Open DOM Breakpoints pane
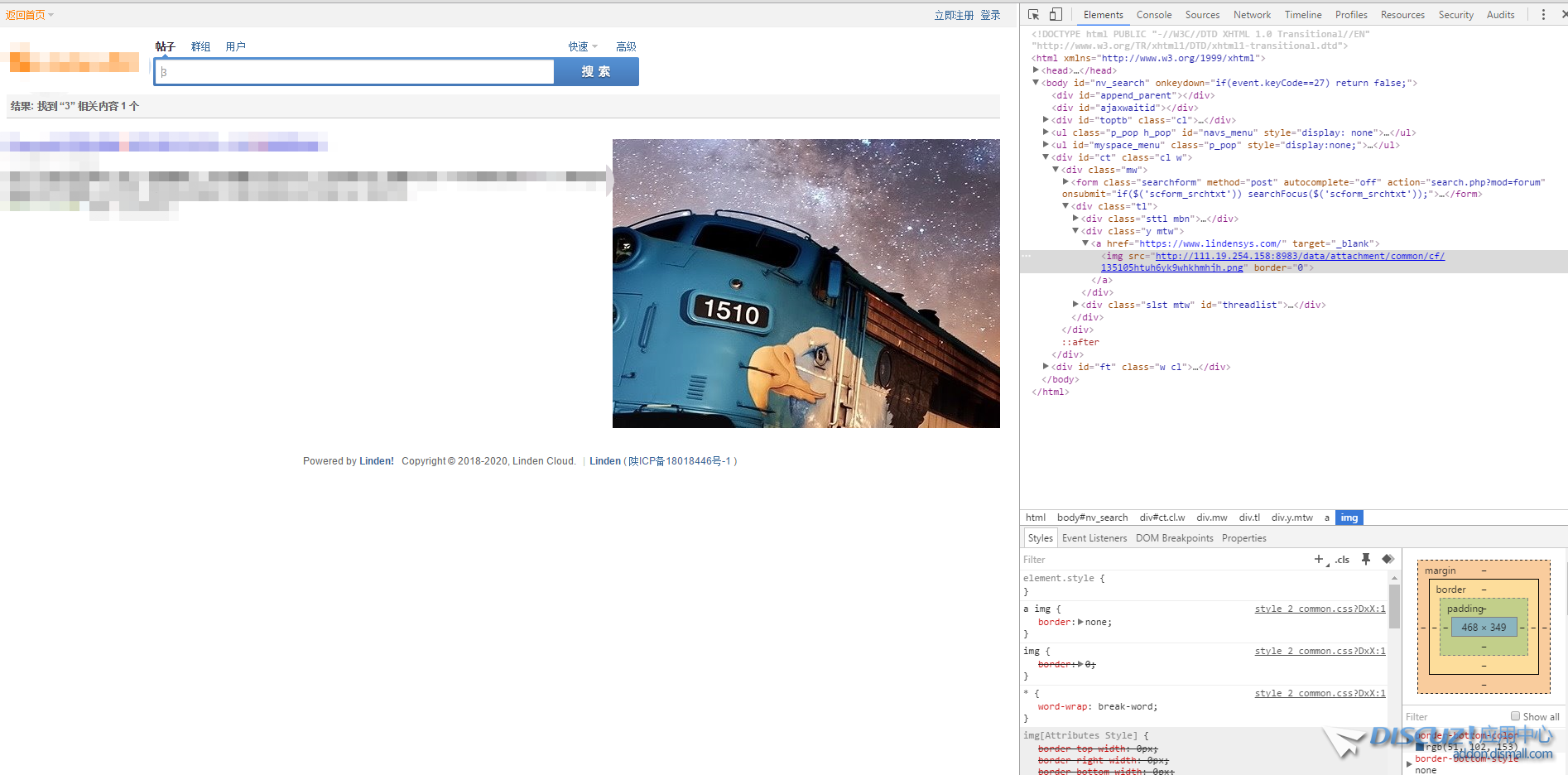The width and height of the screenshot is (1568, 775). pyautogui.click(x=1174, y=538)
